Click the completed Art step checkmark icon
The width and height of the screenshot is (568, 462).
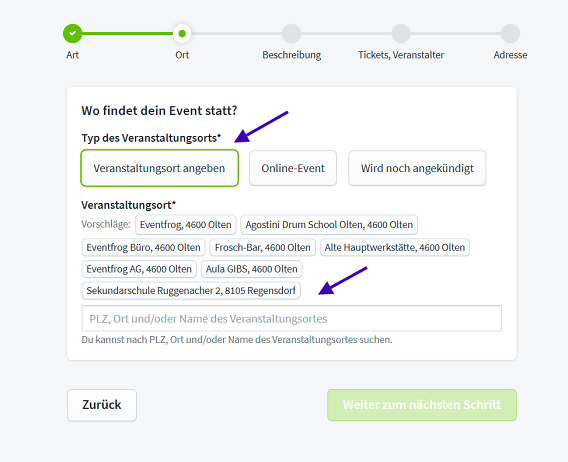tap(72, 33)
